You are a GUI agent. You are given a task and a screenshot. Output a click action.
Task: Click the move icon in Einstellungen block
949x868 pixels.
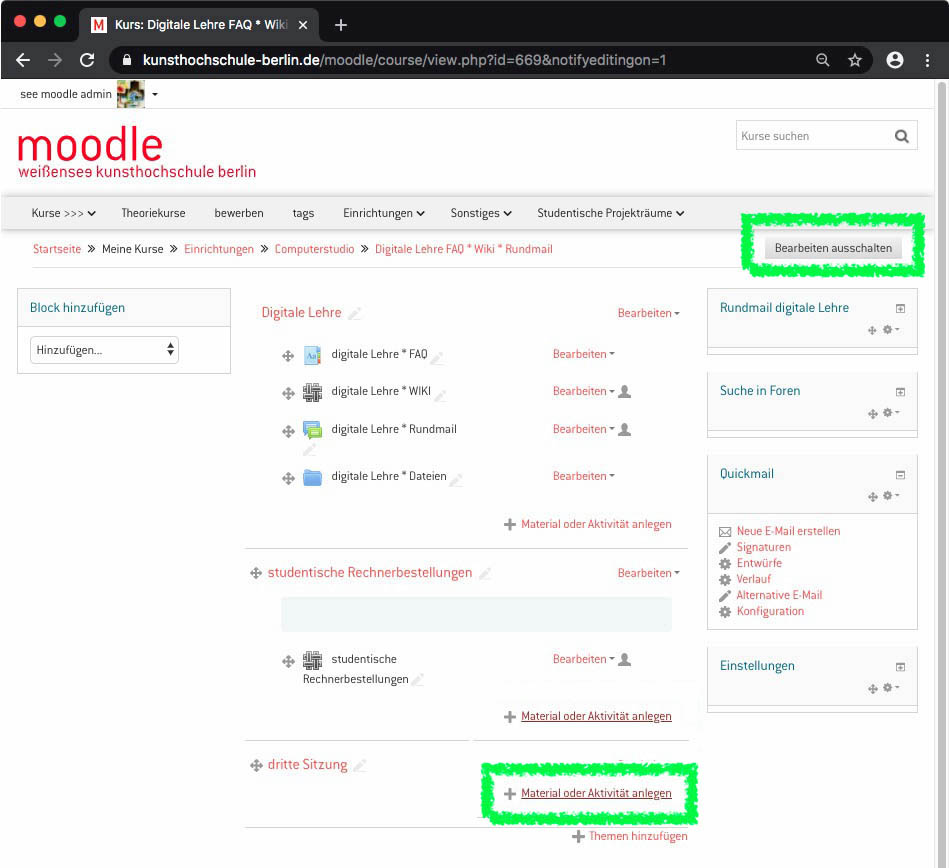[x=872, y=689]
